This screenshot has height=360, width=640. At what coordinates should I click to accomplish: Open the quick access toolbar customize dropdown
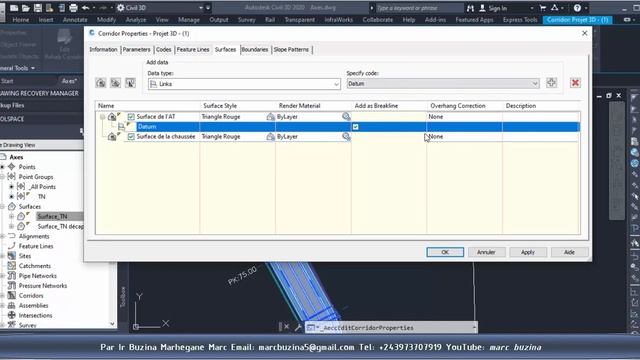click(208, 8)
